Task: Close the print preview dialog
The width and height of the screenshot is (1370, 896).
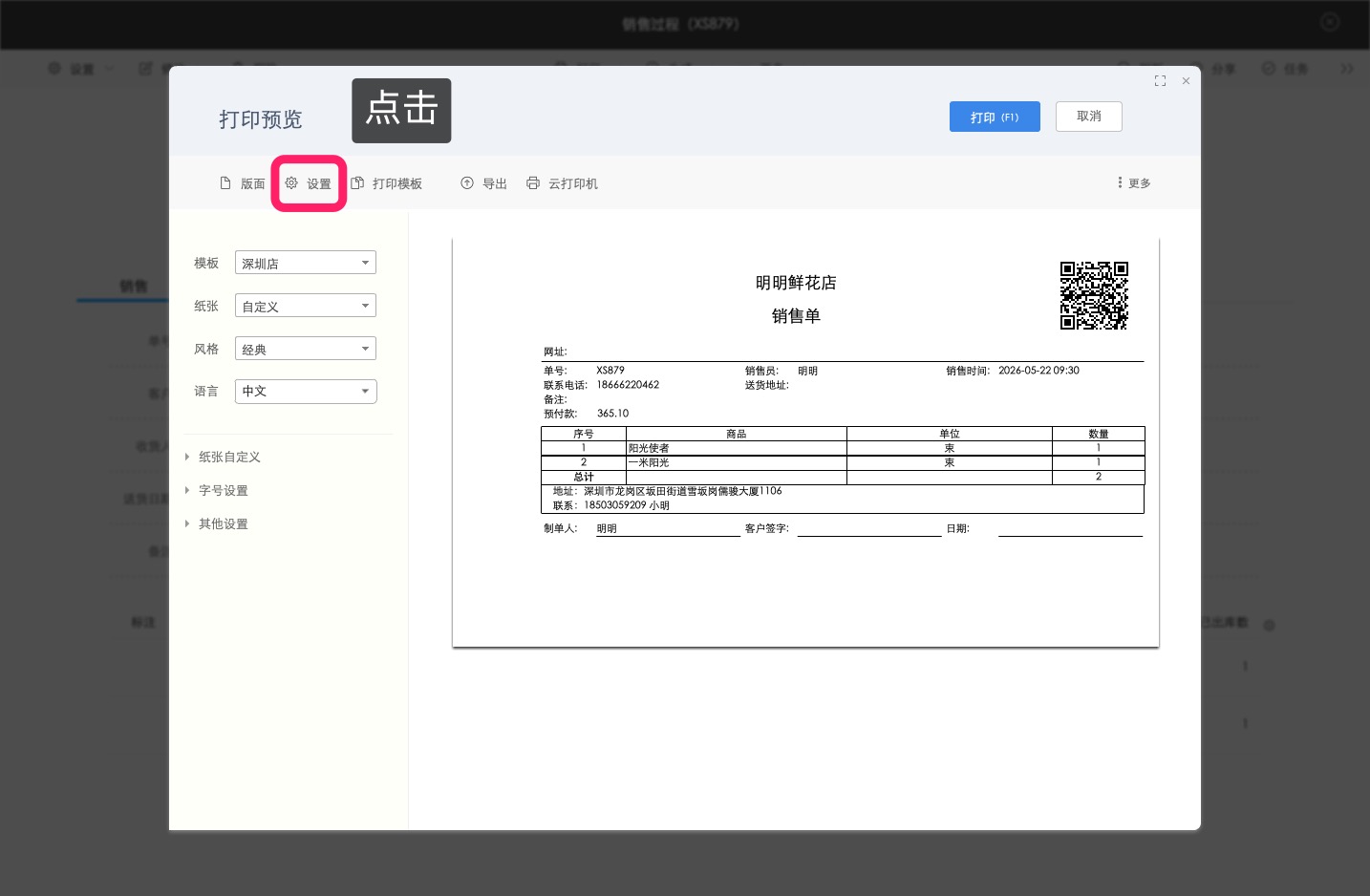Action: [1186, 81]
